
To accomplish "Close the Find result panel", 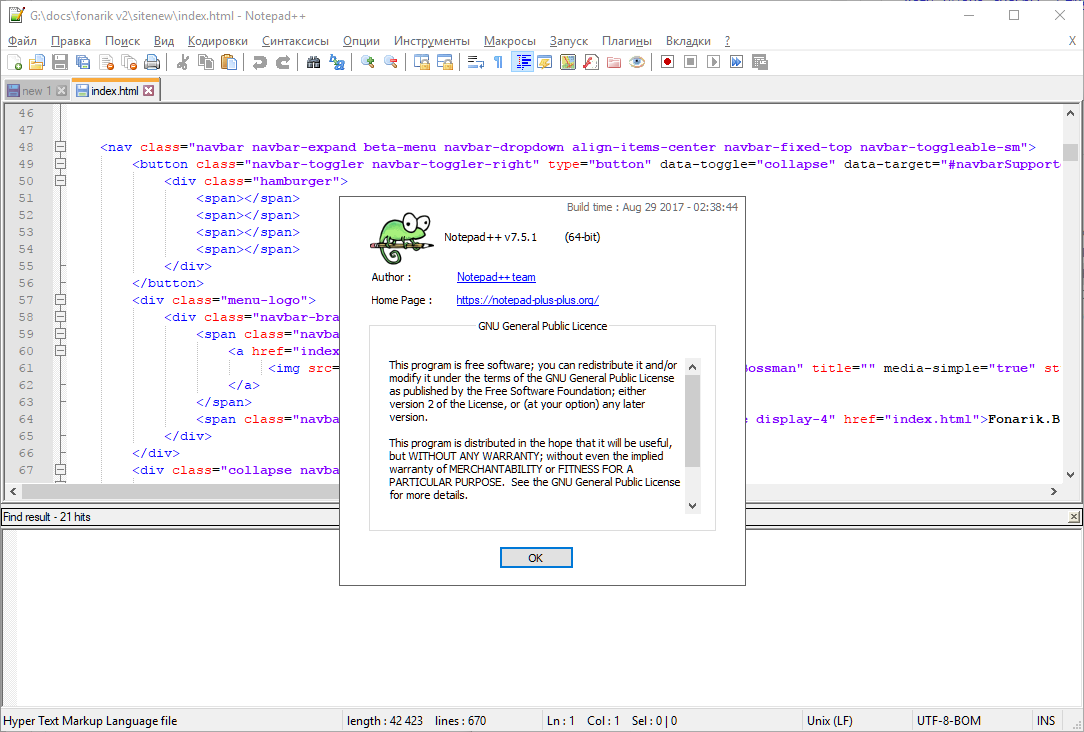I will [x=1074, y=517].
